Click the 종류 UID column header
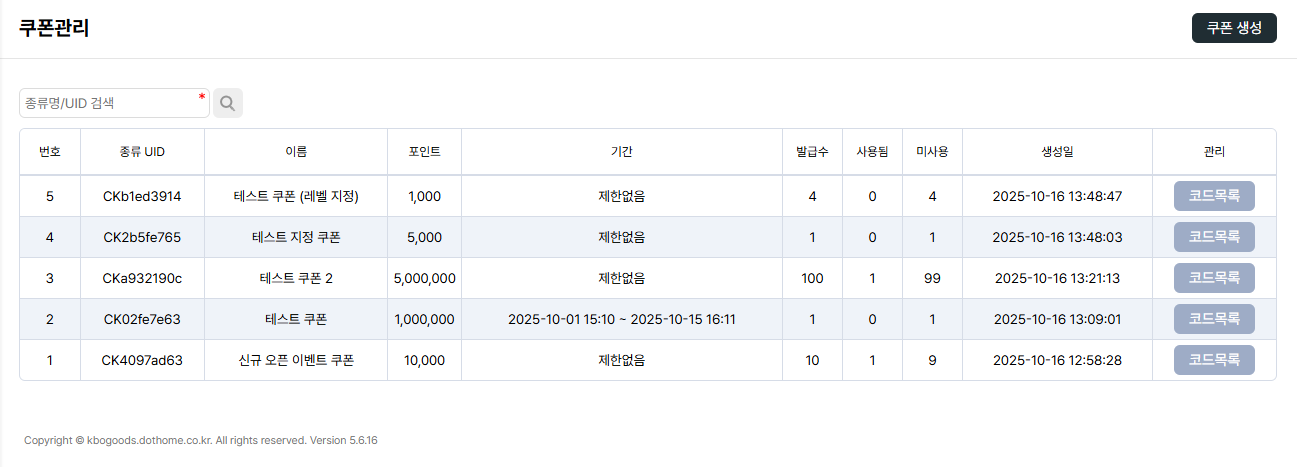The width and height of the screenshot is (1297, 467). point(142,152)
